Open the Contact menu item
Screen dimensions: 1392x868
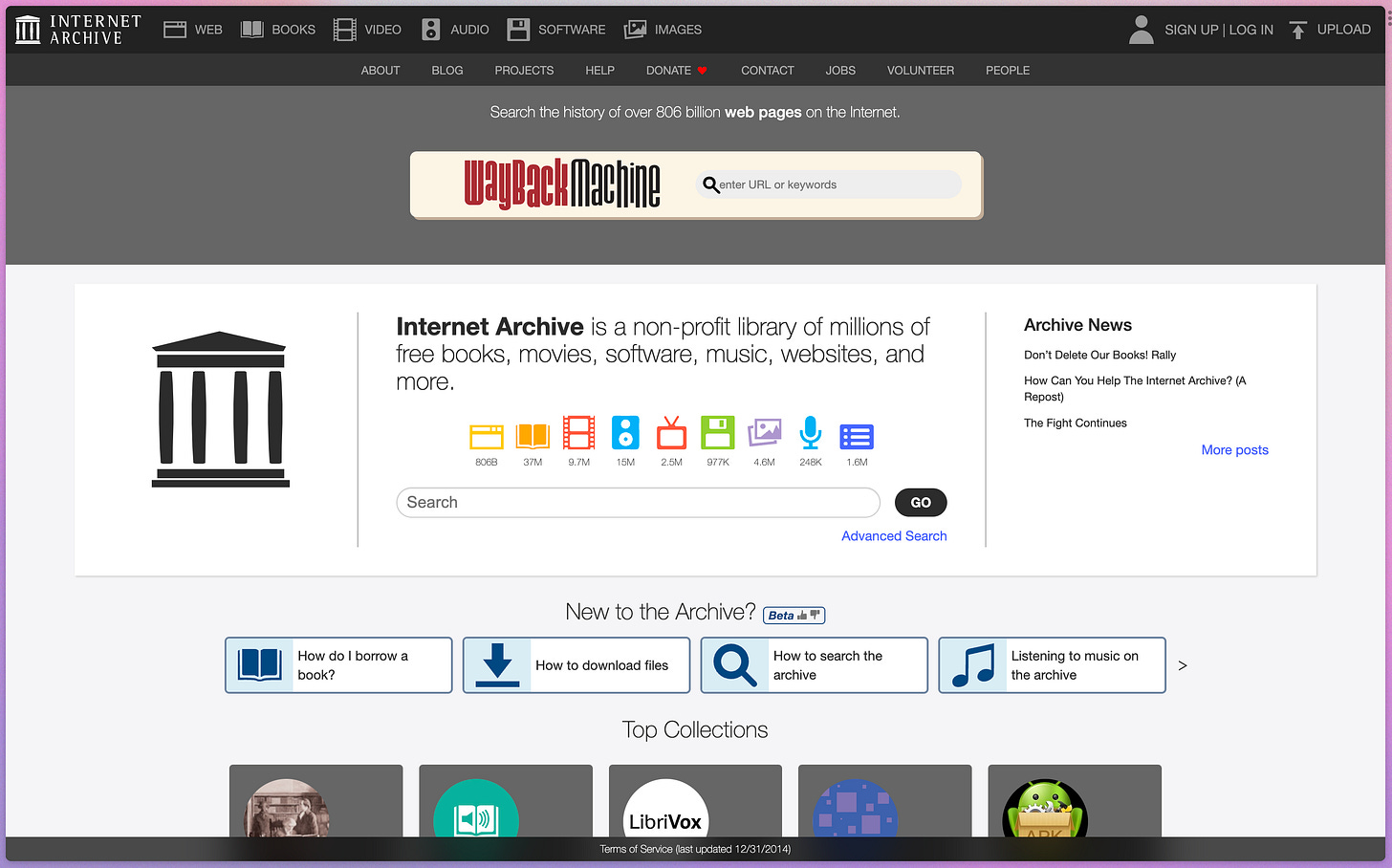pos(768,71)
